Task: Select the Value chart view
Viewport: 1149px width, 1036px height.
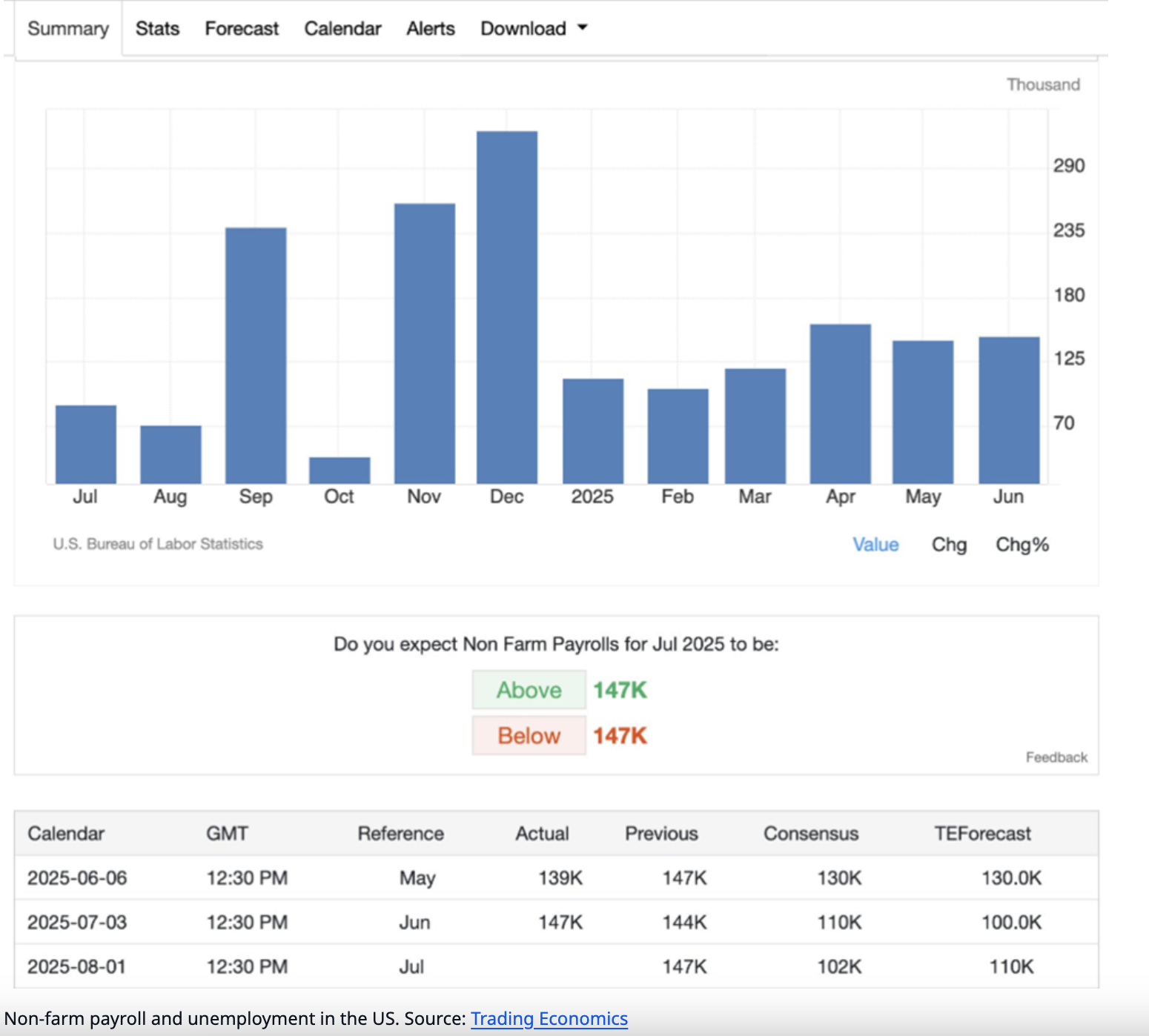Action: pos(875,545)
